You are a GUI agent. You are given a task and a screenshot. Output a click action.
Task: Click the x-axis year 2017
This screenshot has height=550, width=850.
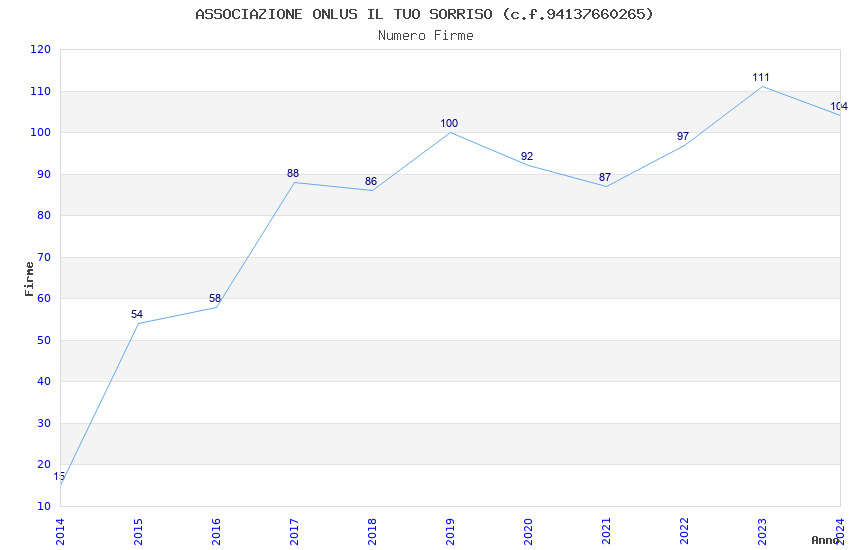point(294,532)
